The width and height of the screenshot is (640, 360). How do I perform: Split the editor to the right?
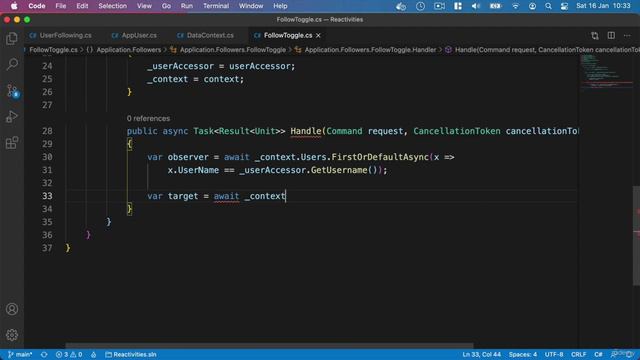pos(611,36)
